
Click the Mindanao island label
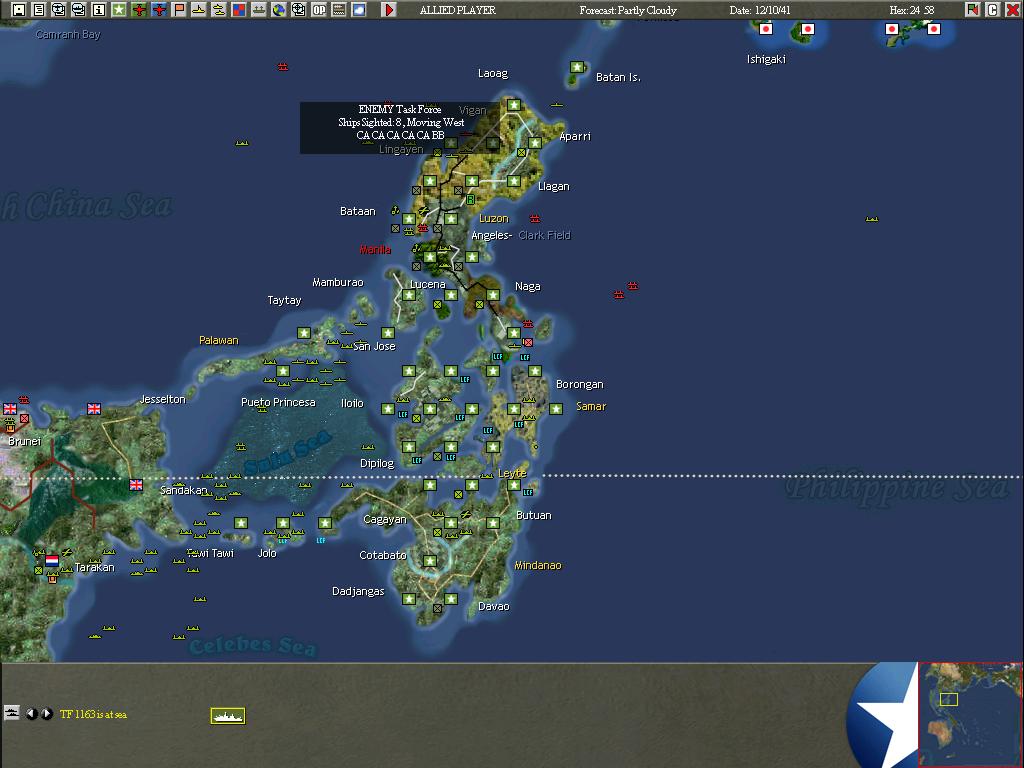(538, 566)
